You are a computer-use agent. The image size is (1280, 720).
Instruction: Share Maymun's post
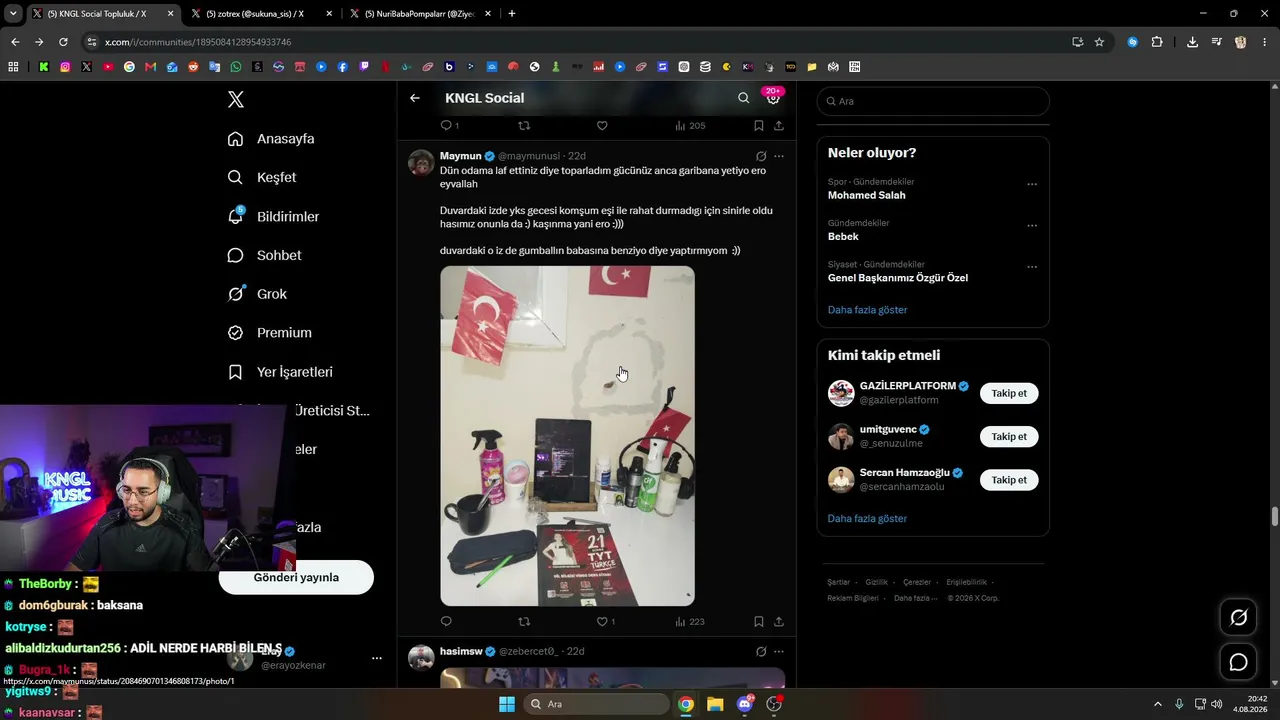tap(779, 621)
